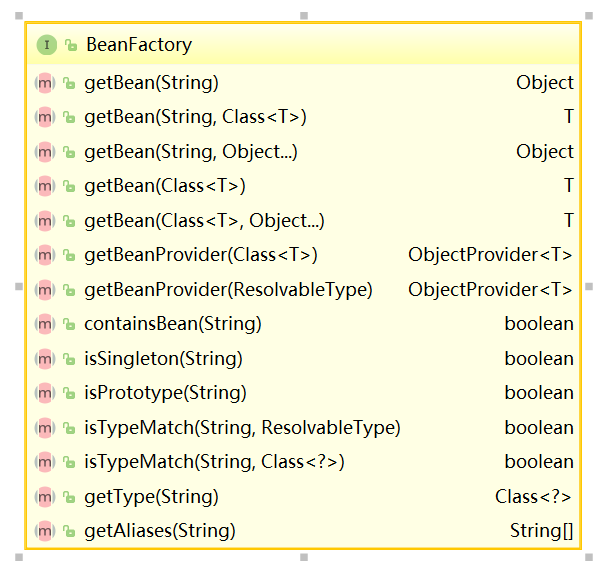Click the method icon for getBeanProvider(ResolvableType)

tap(44, 289)
